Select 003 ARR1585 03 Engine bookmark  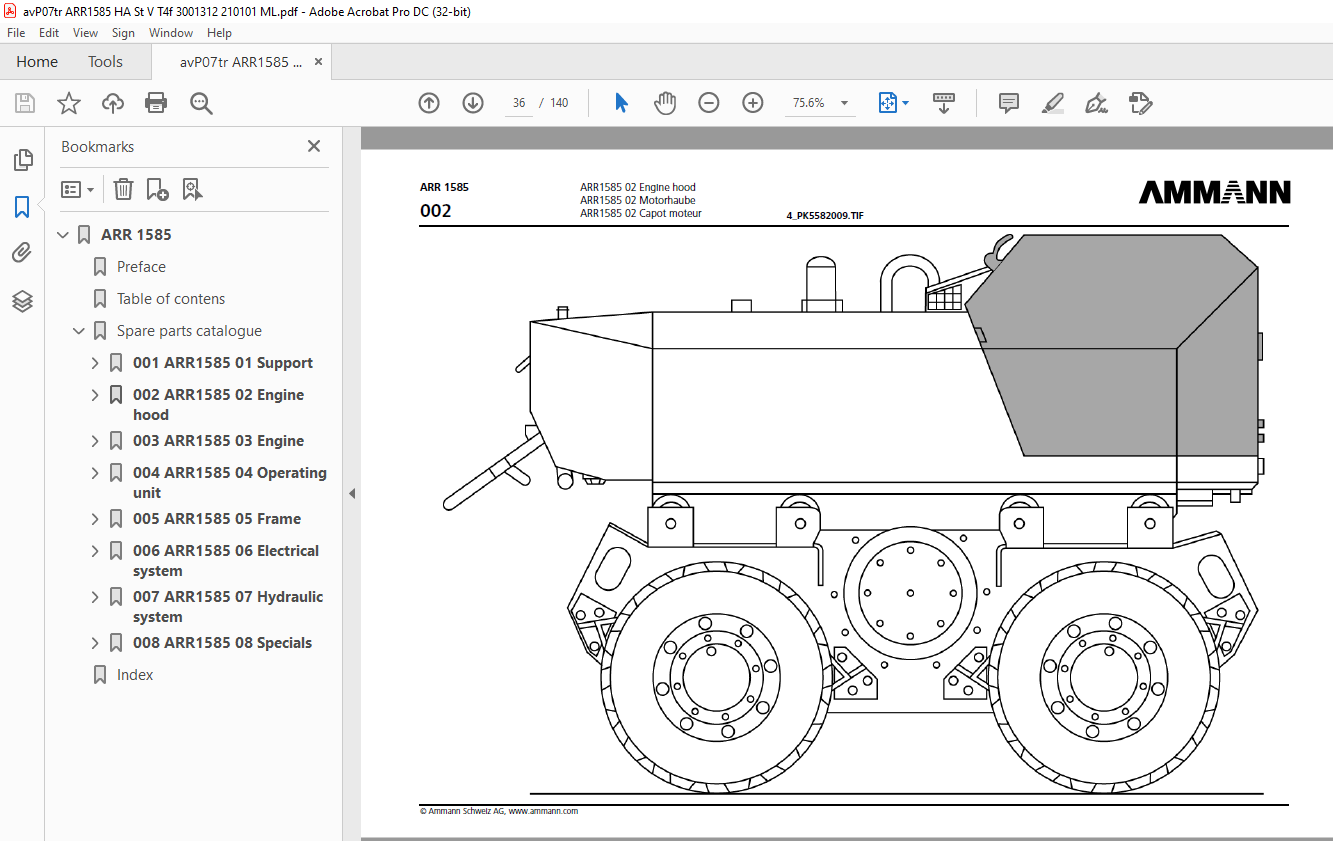(x=218, y=441)
